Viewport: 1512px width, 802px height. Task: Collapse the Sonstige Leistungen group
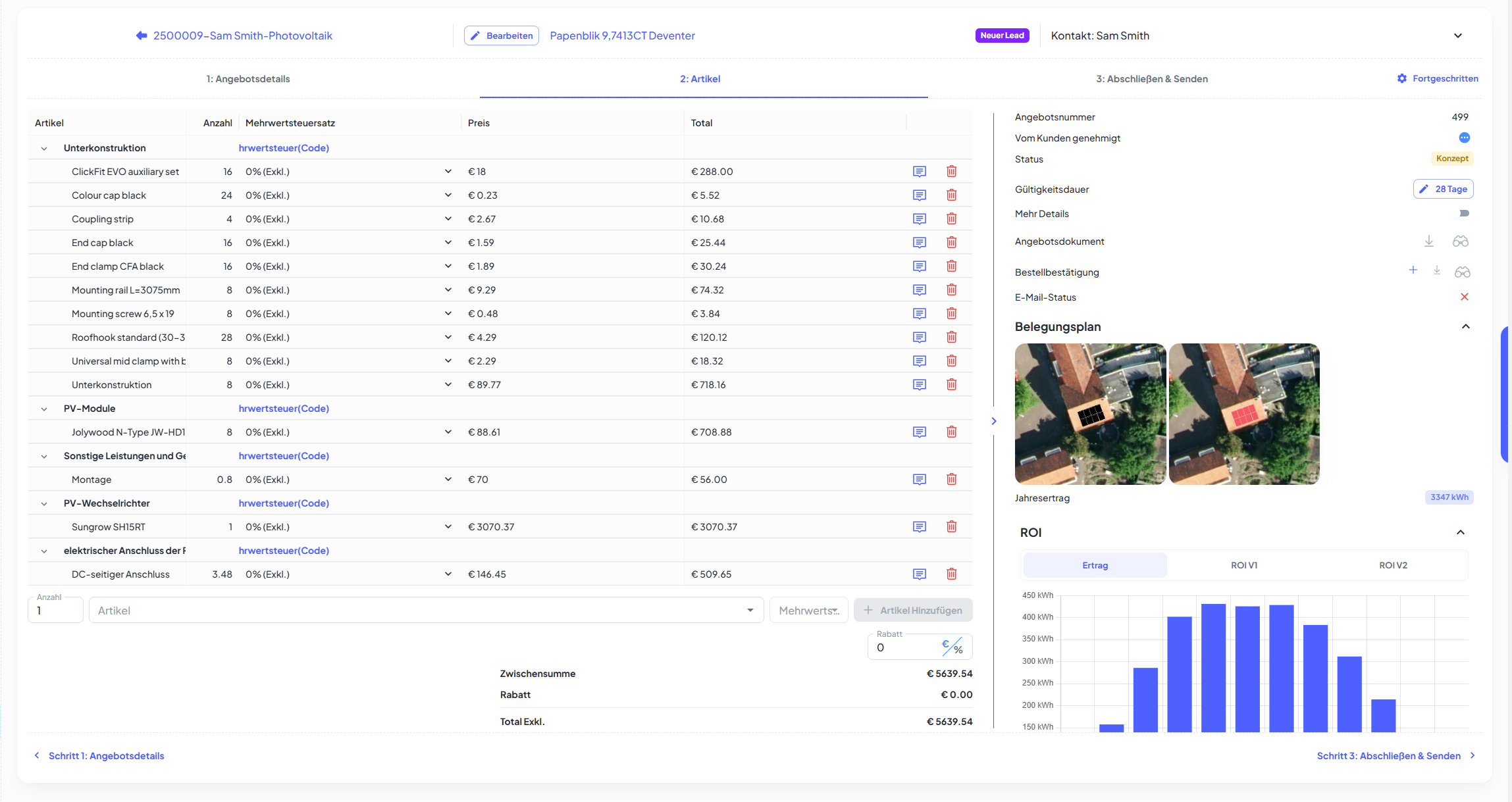click(44, 457)
